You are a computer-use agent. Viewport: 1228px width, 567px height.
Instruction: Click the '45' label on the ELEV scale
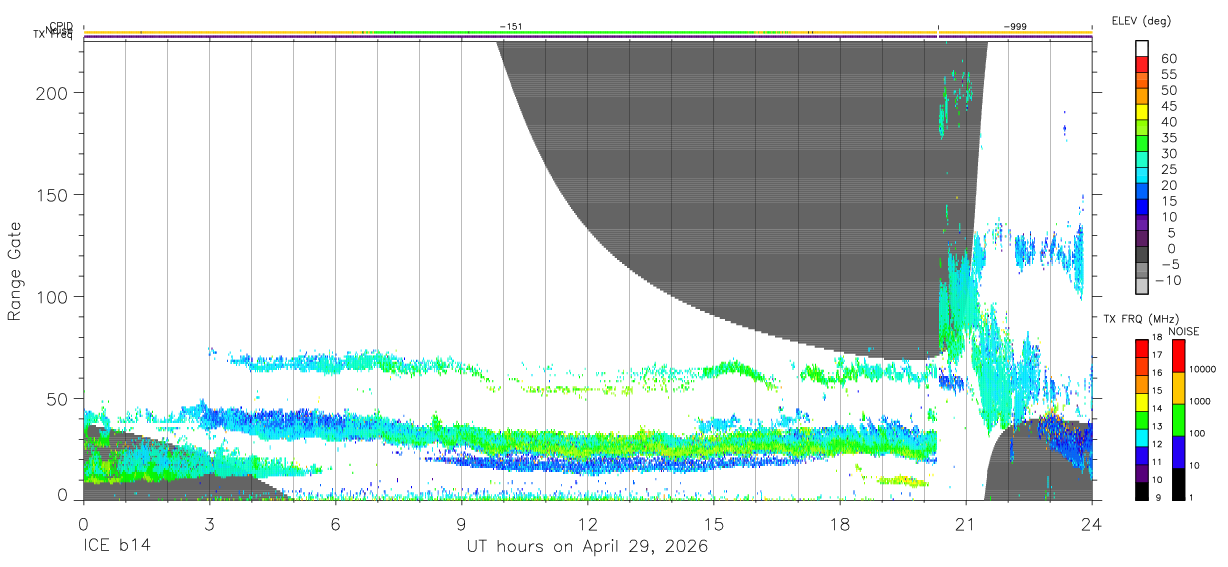(1169, 107)
